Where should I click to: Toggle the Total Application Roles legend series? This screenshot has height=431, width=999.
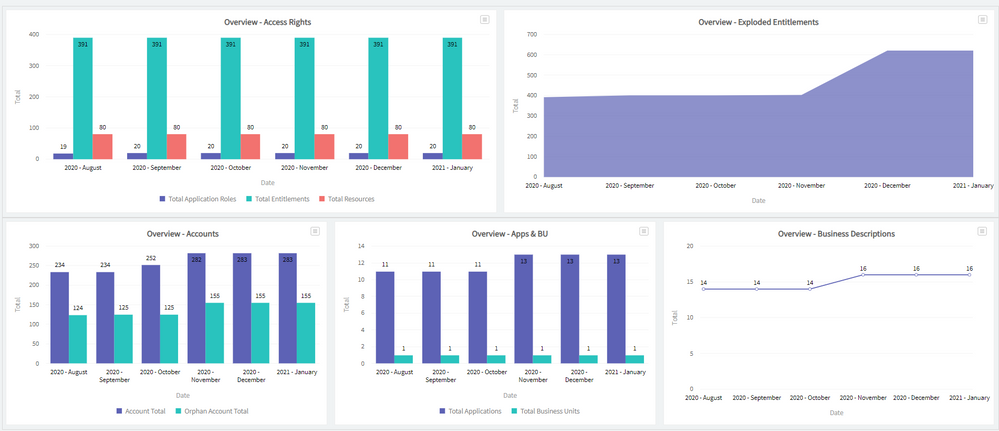[x=199, y=199]
